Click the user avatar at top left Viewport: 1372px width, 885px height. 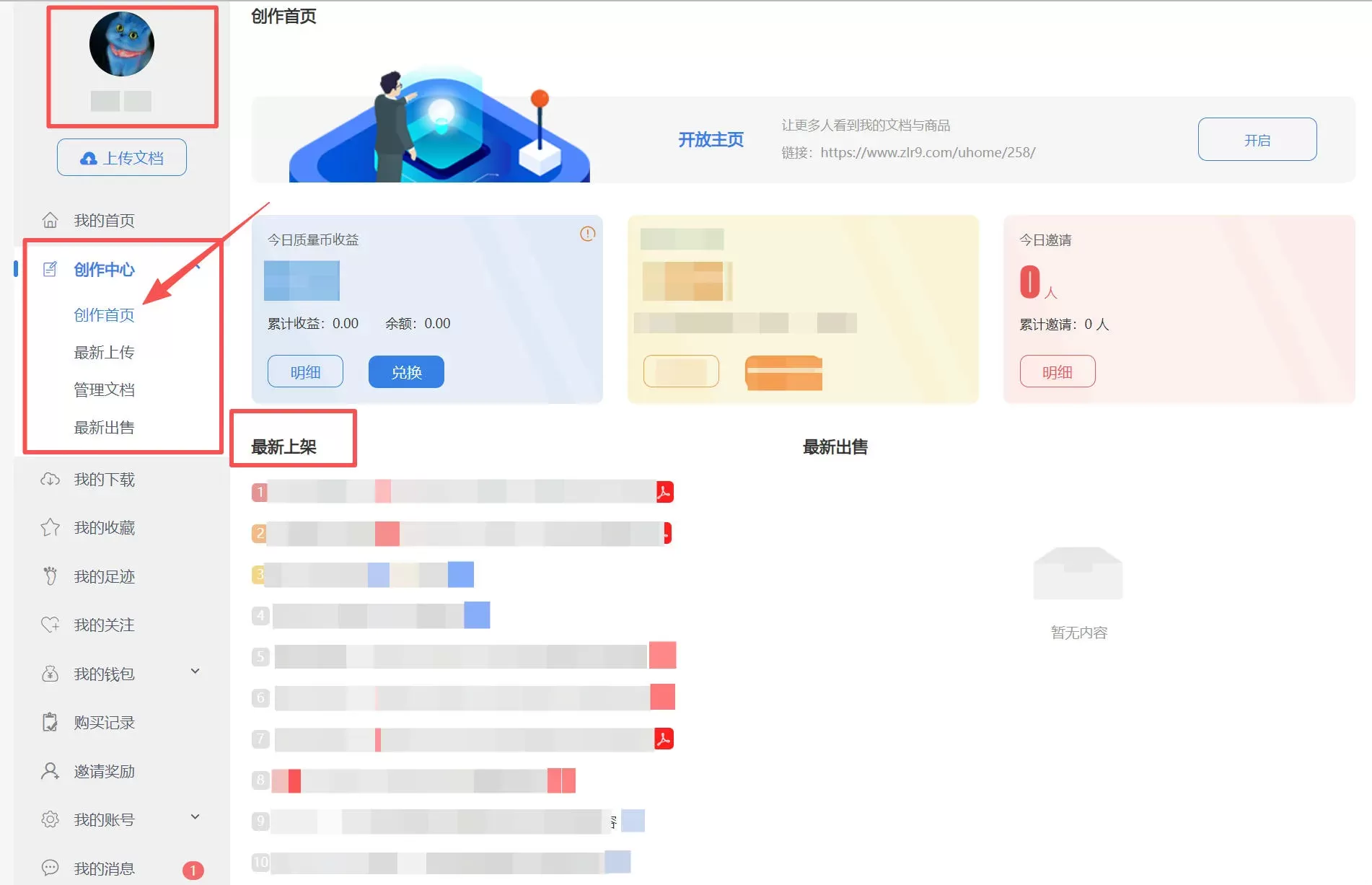click(120, 44)
